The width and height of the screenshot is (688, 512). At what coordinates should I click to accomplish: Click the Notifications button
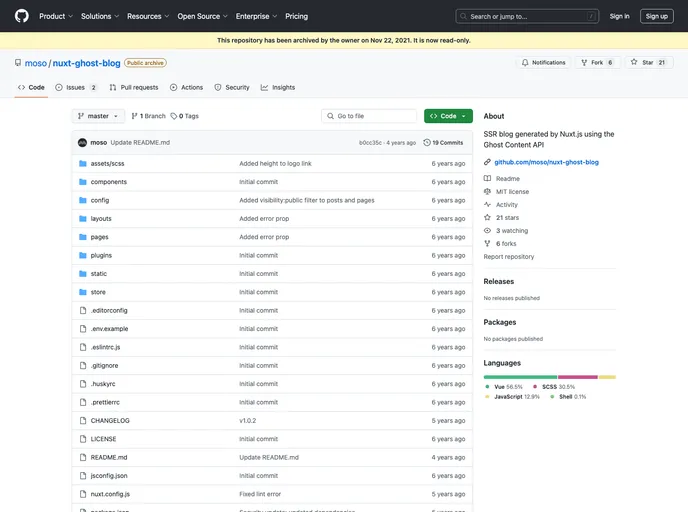tap(543, 63)
